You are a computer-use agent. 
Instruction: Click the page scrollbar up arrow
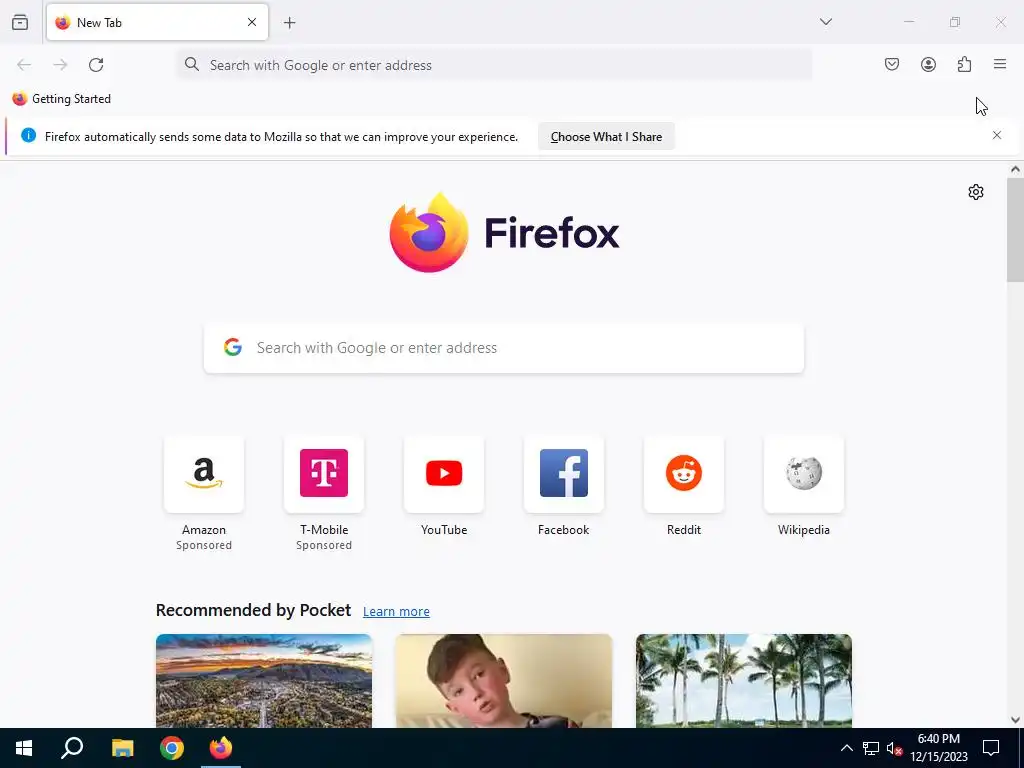[x=1015, y=169]
